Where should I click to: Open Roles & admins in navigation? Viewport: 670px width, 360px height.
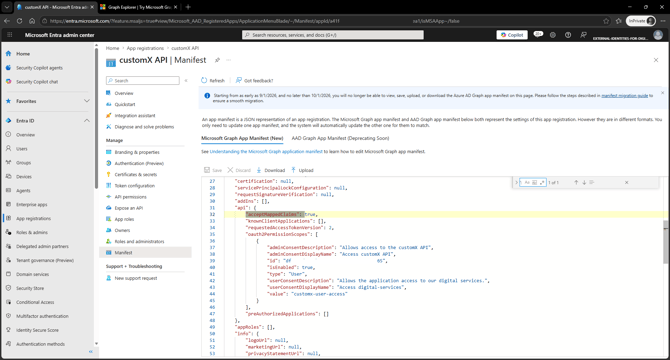32,233
